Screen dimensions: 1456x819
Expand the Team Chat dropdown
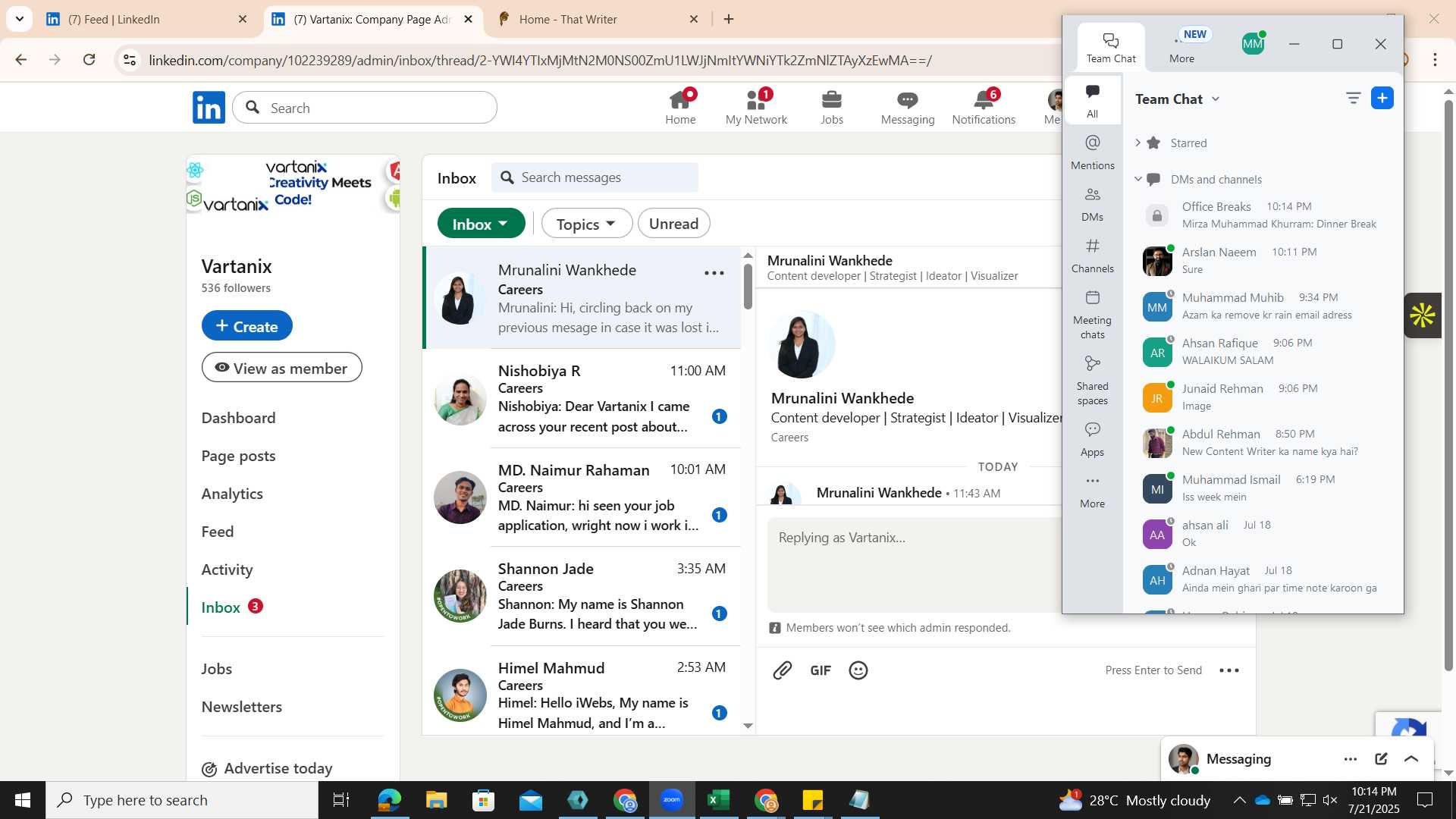(1216, 99)
